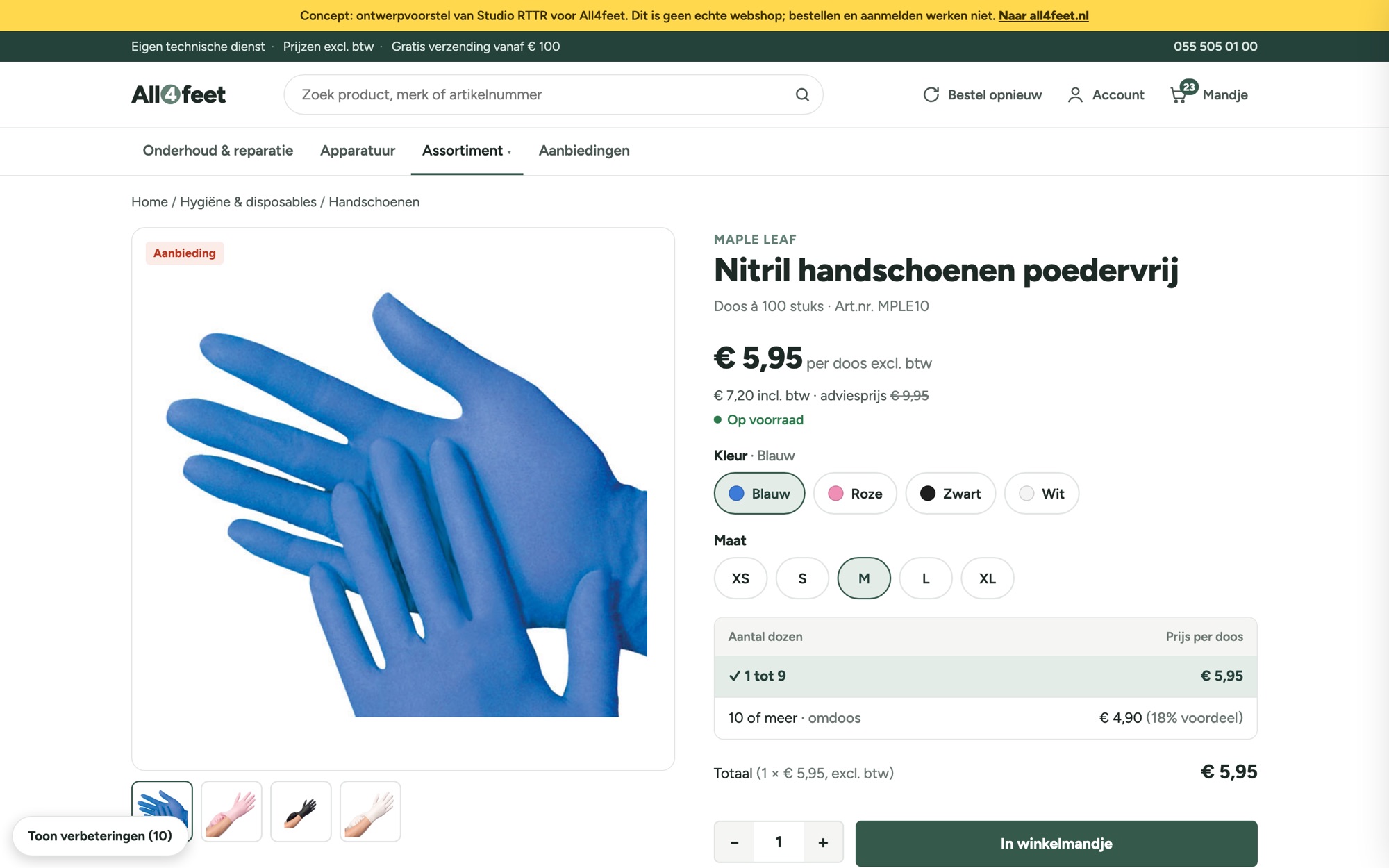The image size is (1389, 868).
Task: Click the In winkelmandje button
Action: tap(1056, 843)
